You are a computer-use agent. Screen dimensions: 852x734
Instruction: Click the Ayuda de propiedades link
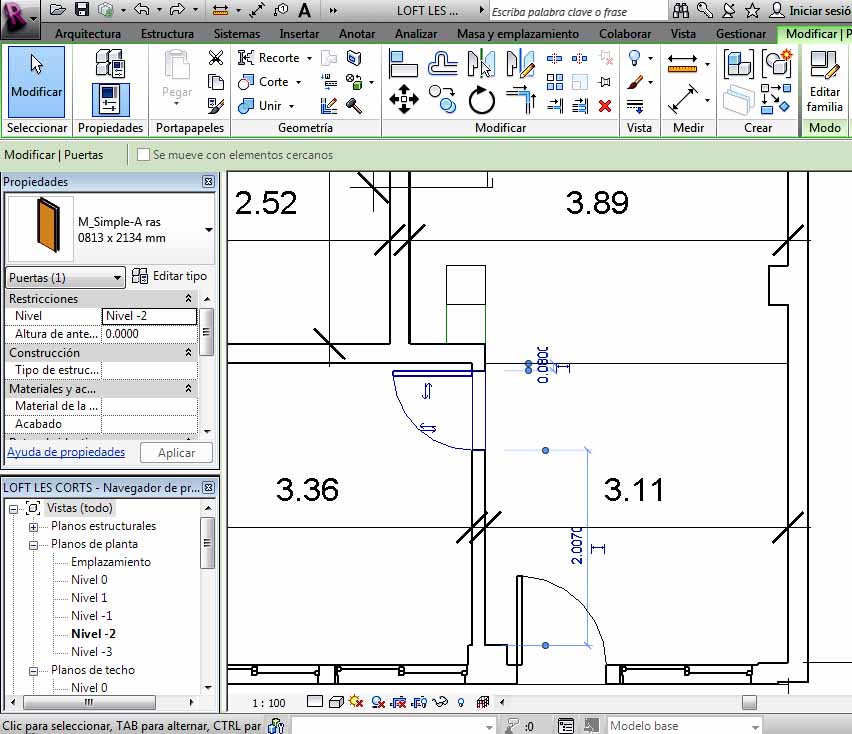pyautogui.click(x=66, y=452)
